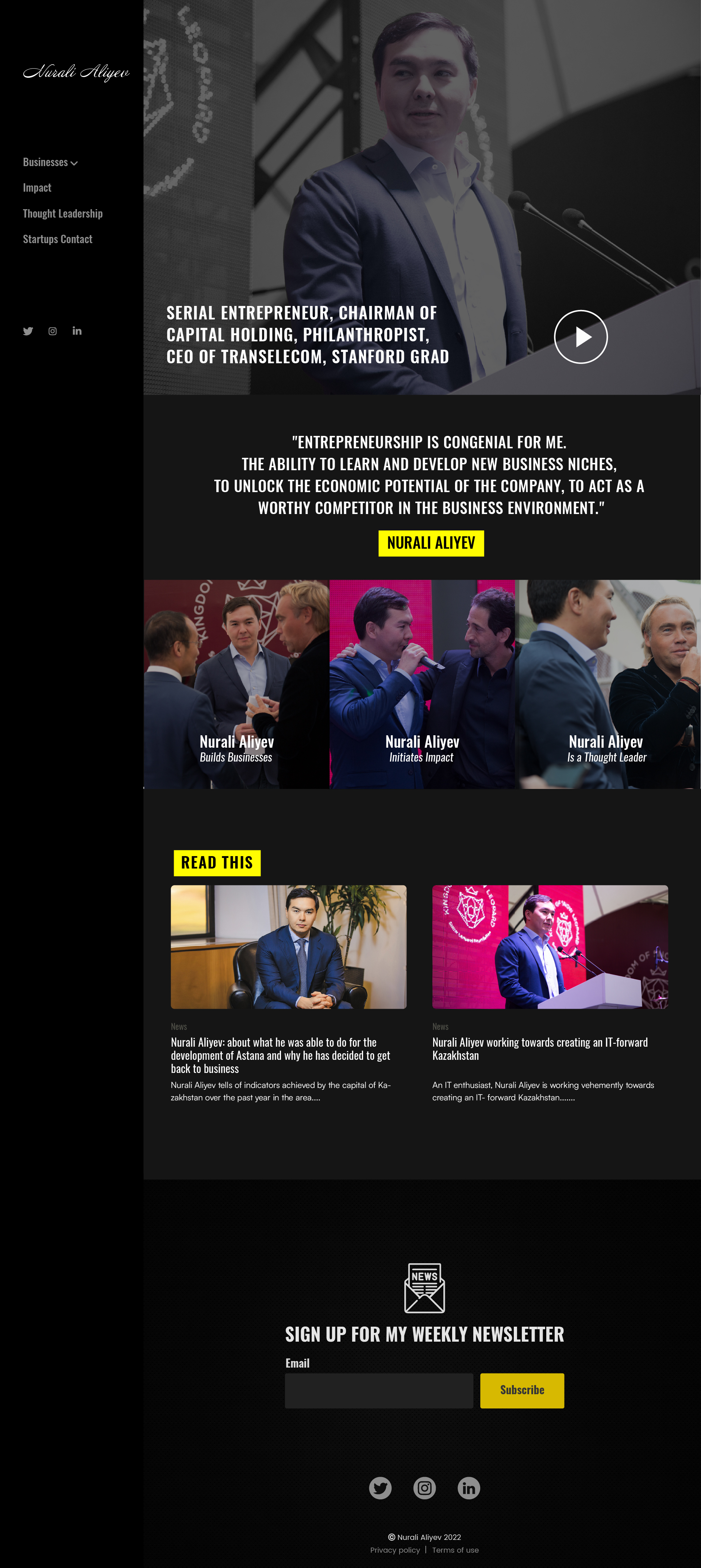
Task: Go to the Impact page
Action: (x=37, y=188)
